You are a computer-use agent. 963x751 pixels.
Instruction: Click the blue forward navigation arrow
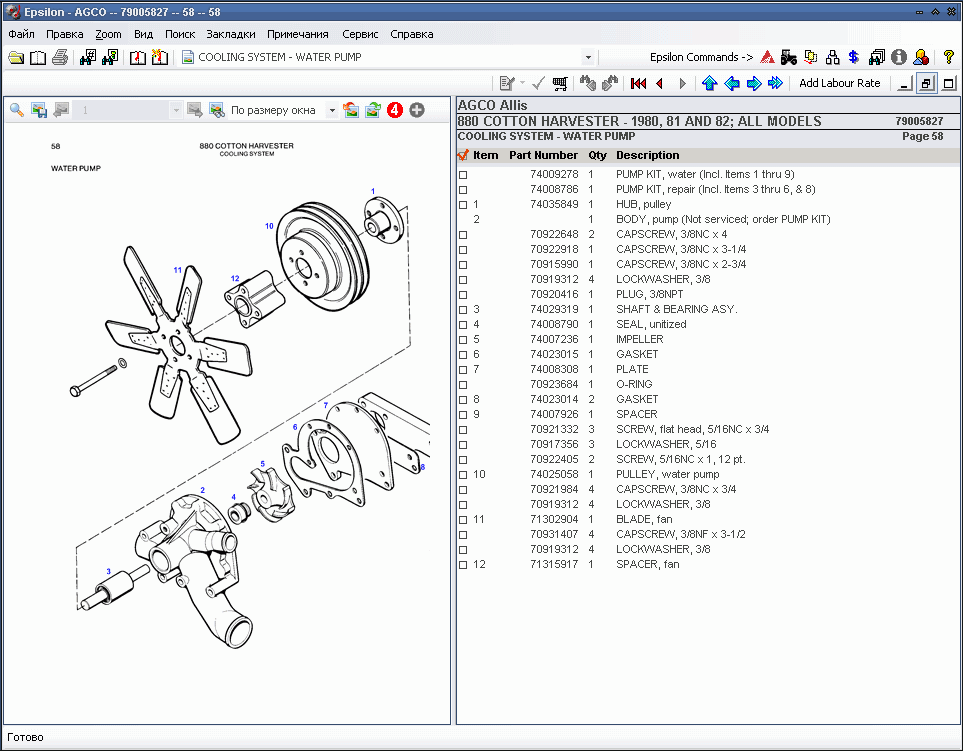click(753, 83)
